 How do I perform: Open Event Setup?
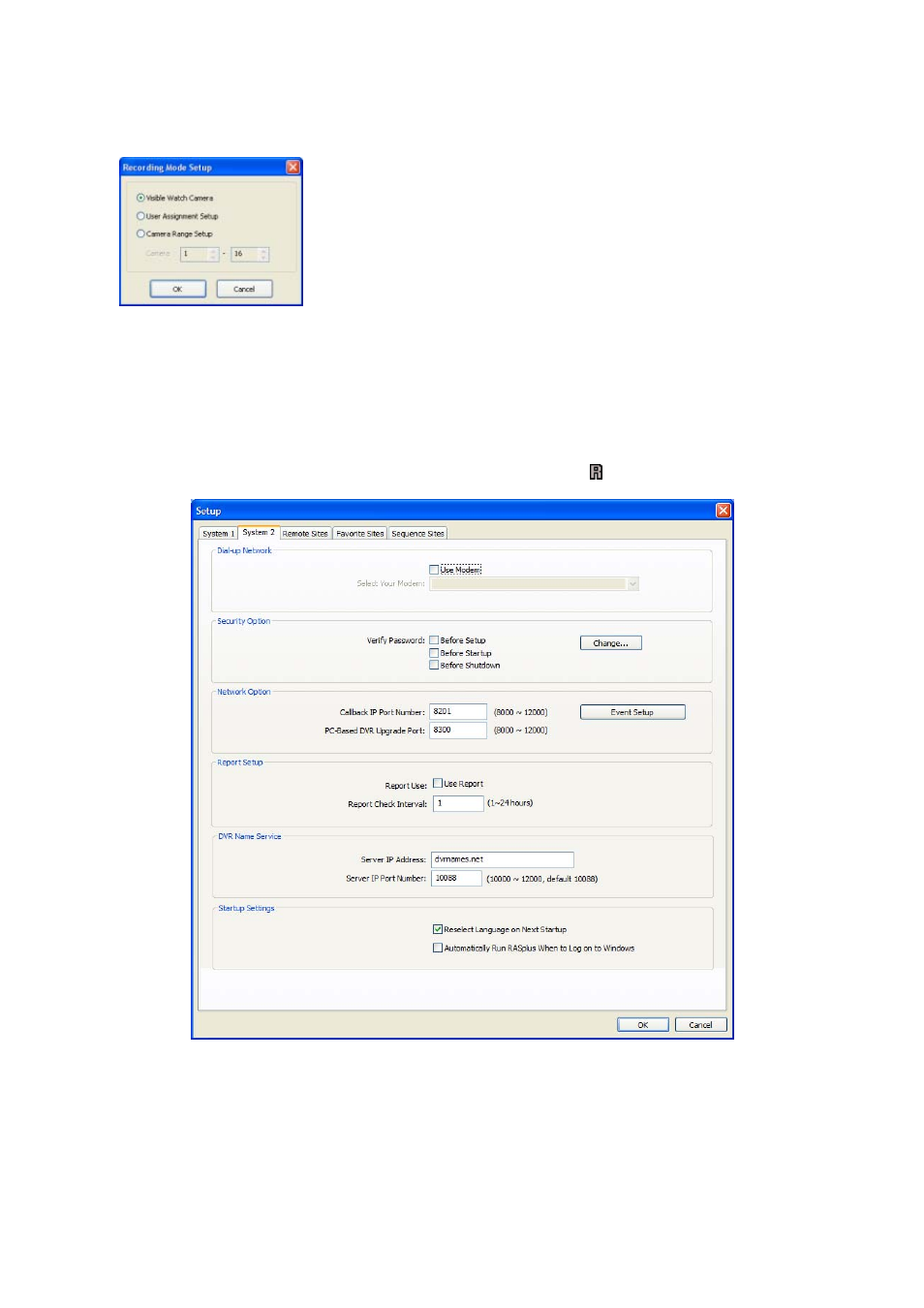632,712
